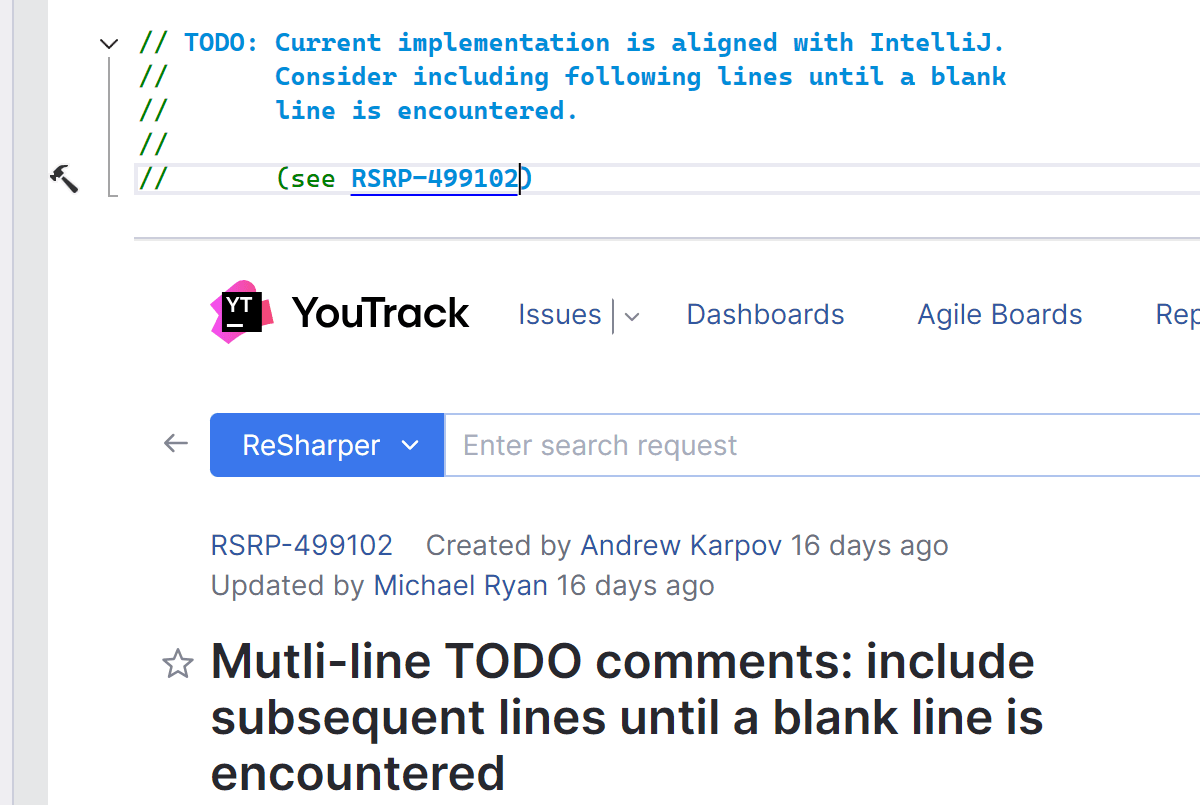This screenshot has height=805, width=1200.
Task: Open the RSRP-499102 link in the code comment
Action: (x=435, y=179)
